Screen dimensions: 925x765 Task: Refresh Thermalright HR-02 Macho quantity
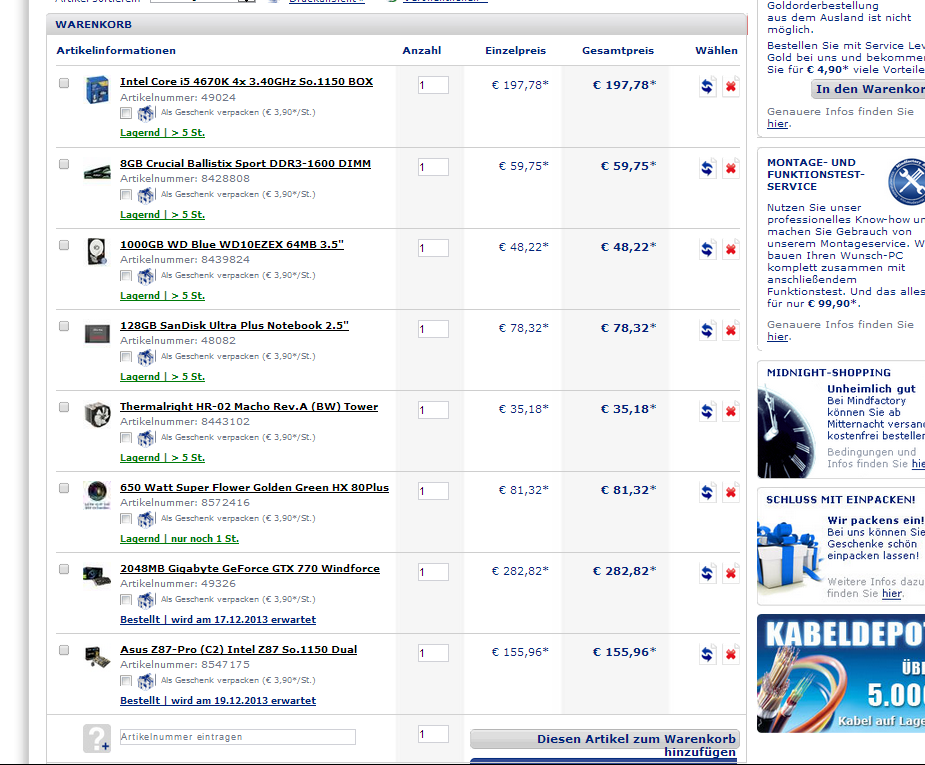[x=707, y=411]
